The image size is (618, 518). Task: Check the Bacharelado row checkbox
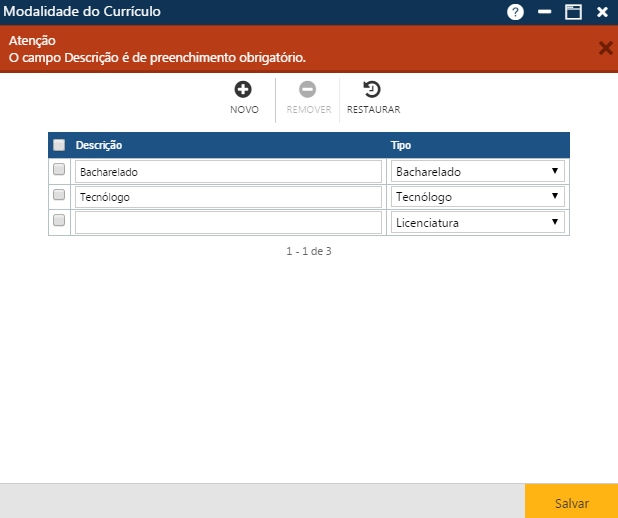[x=59, y=170]
